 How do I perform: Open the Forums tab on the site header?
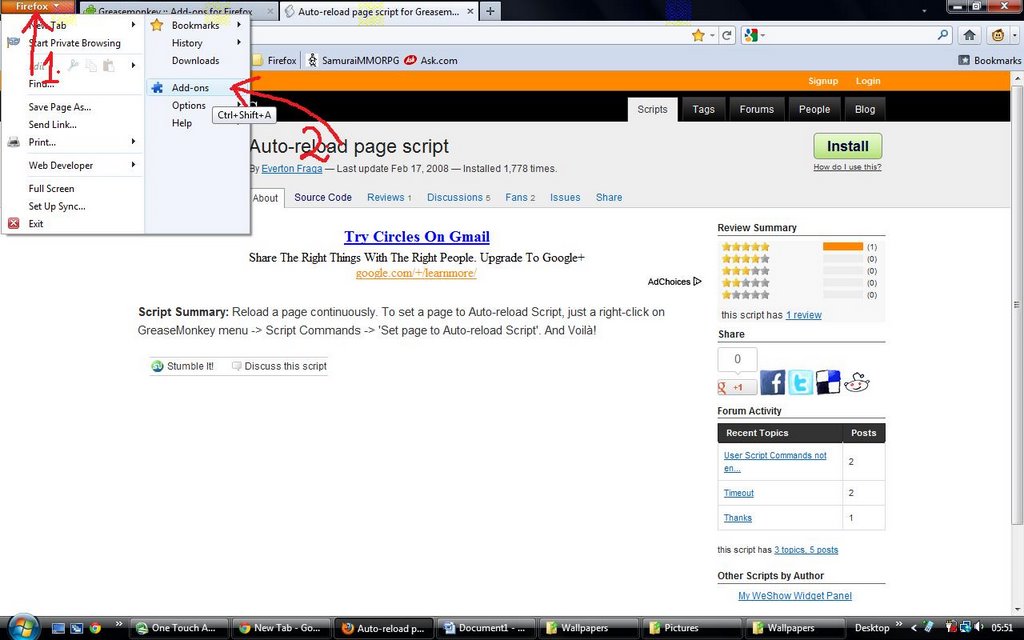tap(757, 109)
